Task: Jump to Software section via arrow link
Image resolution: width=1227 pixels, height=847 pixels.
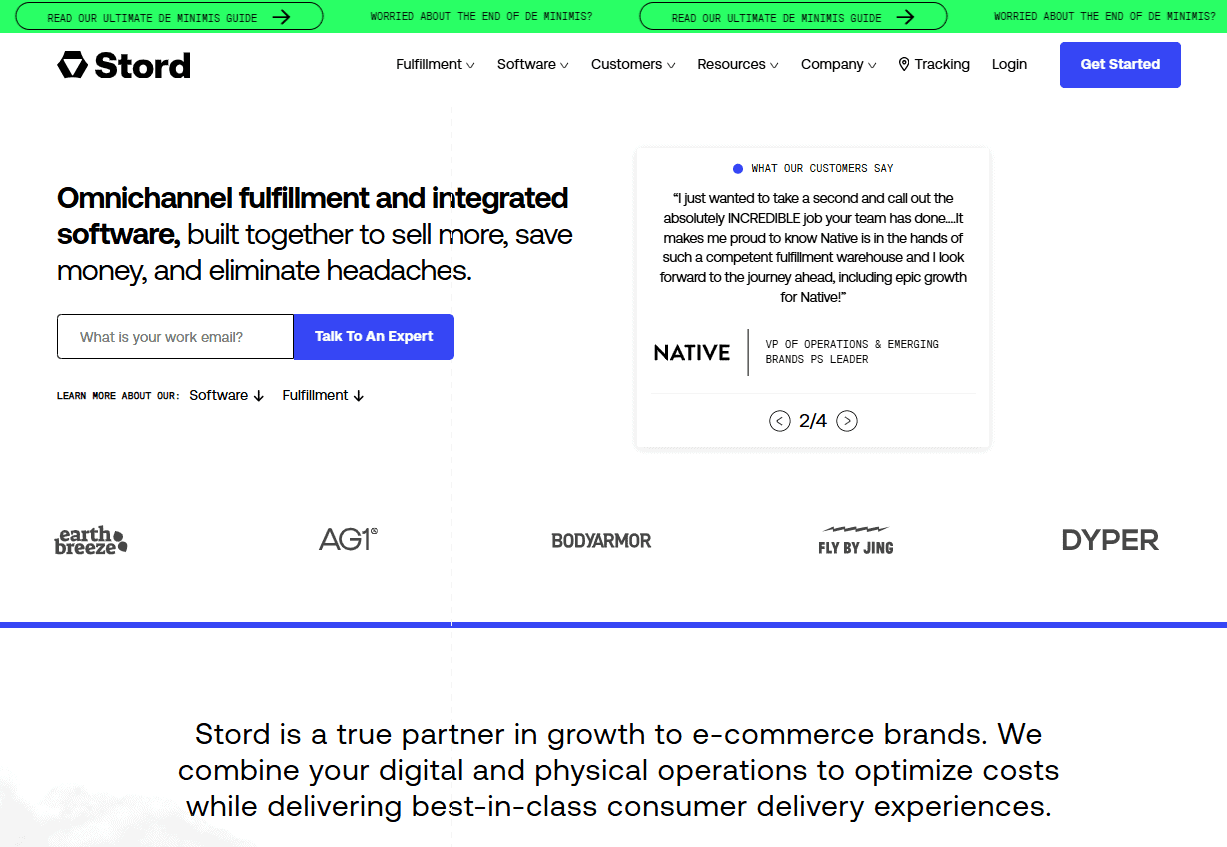Action: click(227, 395)
